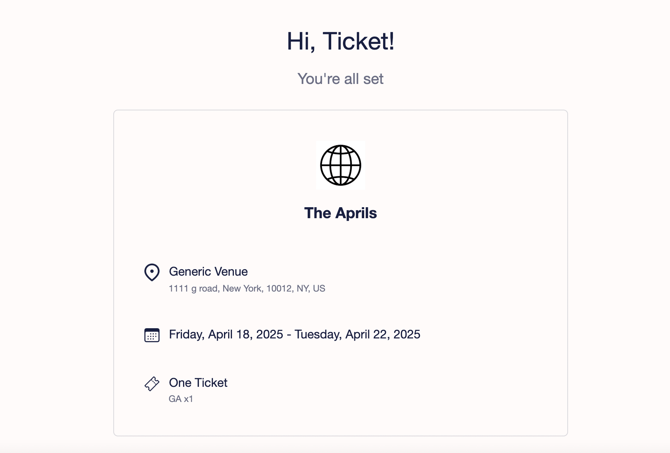This screenshot has width=670, height=453.
Task: Click the word 'Venue' in venue name
Action: (x=231, y=271)
